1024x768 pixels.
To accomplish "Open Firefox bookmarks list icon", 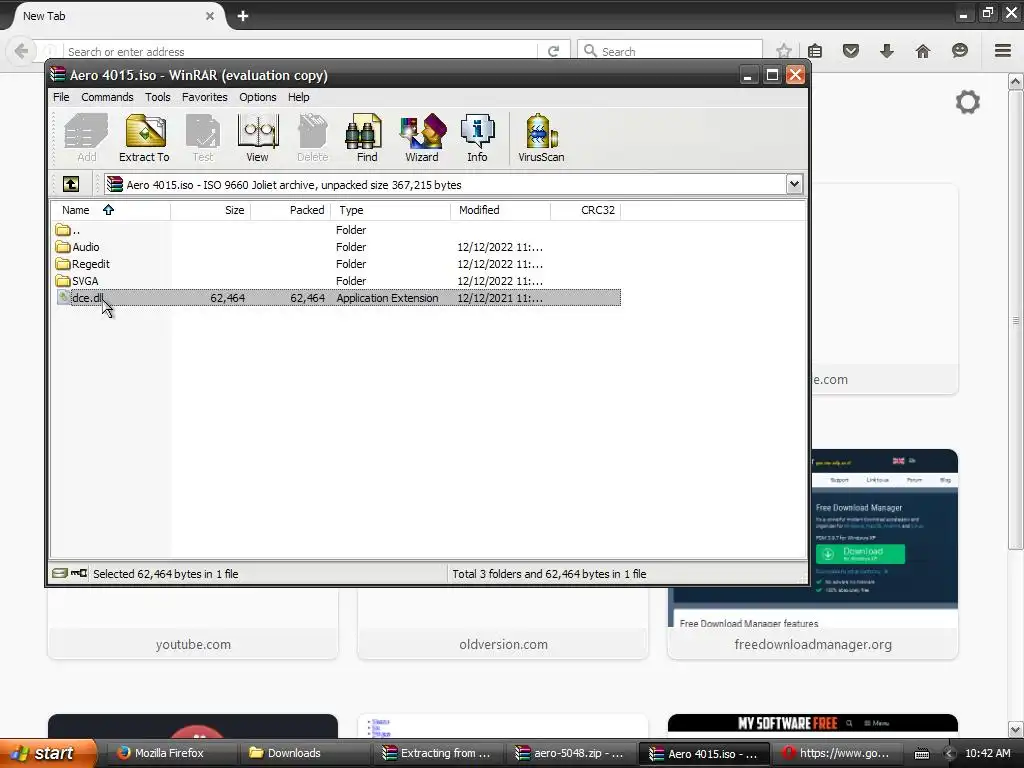I will 814,51.
